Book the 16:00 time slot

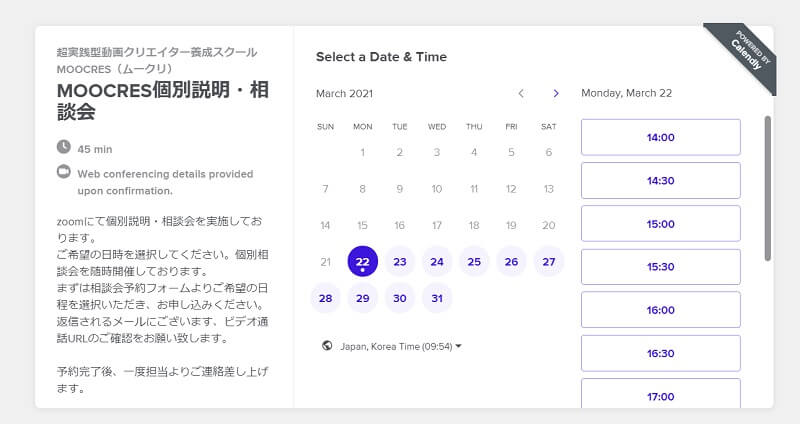pos(660,310)
